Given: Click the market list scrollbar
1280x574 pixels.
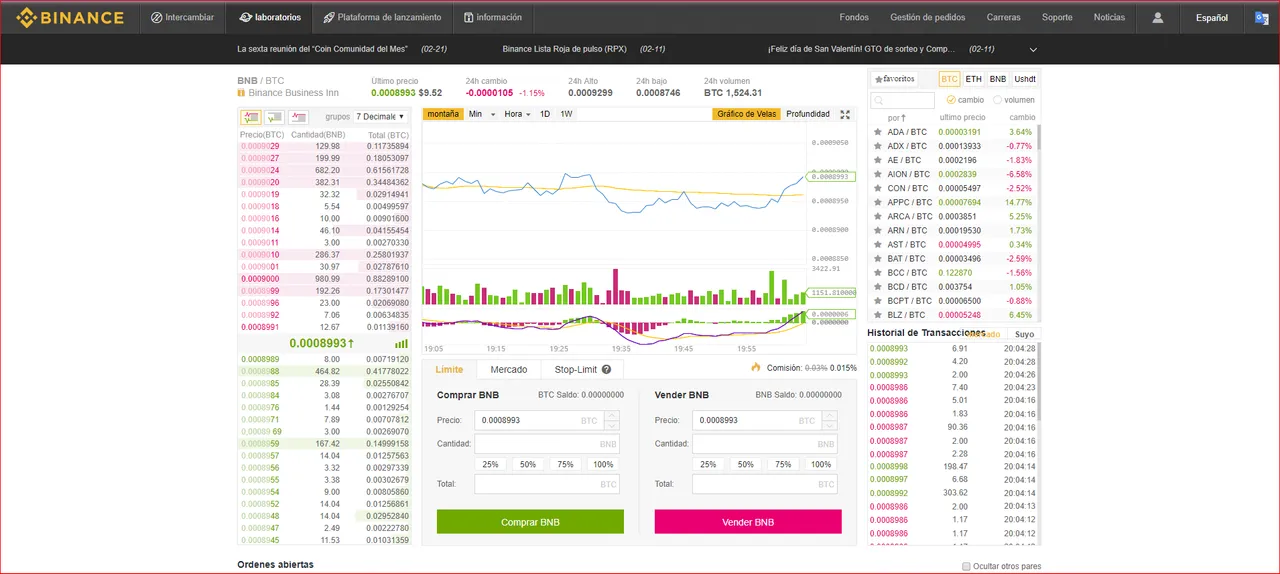Looking at the screenshot, I should point(1037,138).
